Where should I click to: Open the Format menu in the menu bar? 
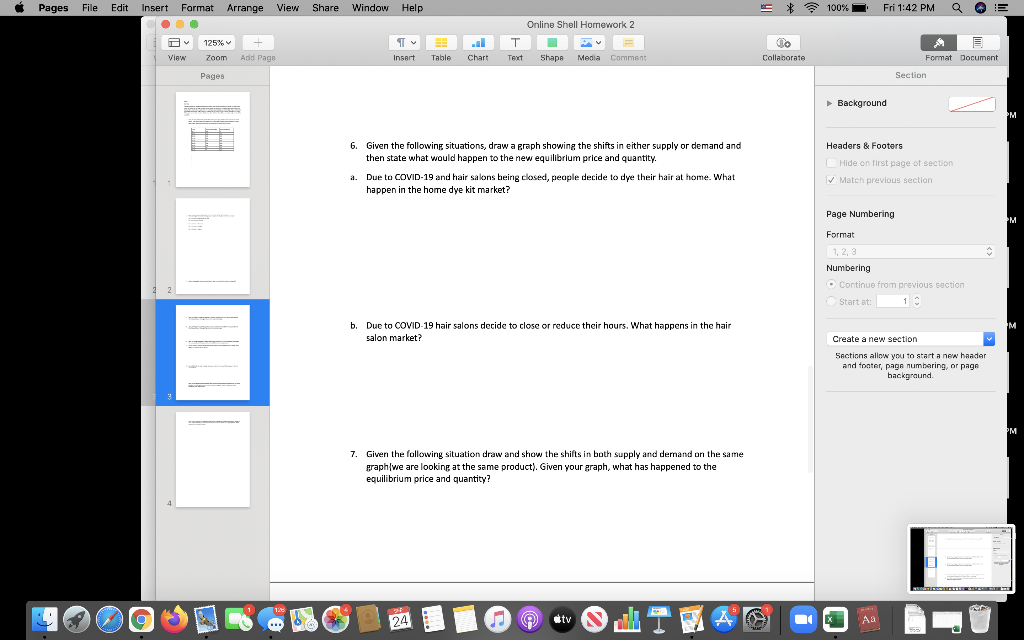coord(196,8)
